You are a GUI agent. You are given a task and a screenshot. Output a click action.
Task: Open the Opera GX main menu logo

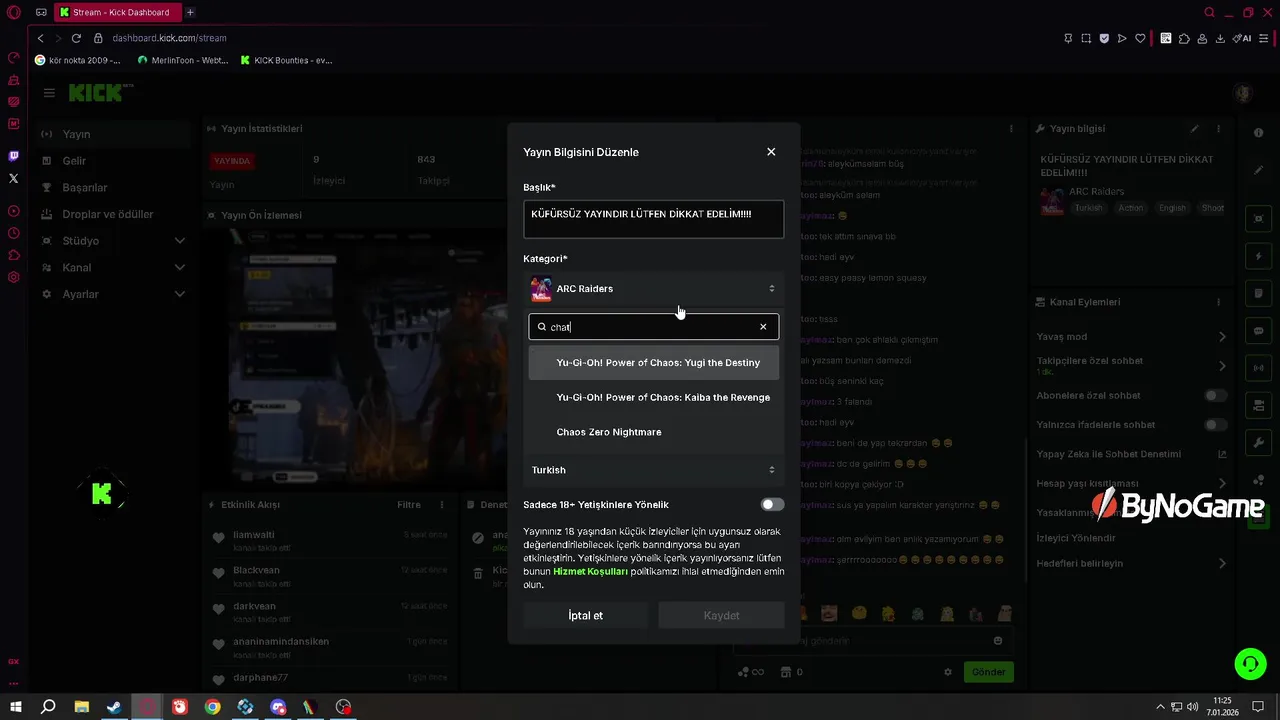point(14,12)
